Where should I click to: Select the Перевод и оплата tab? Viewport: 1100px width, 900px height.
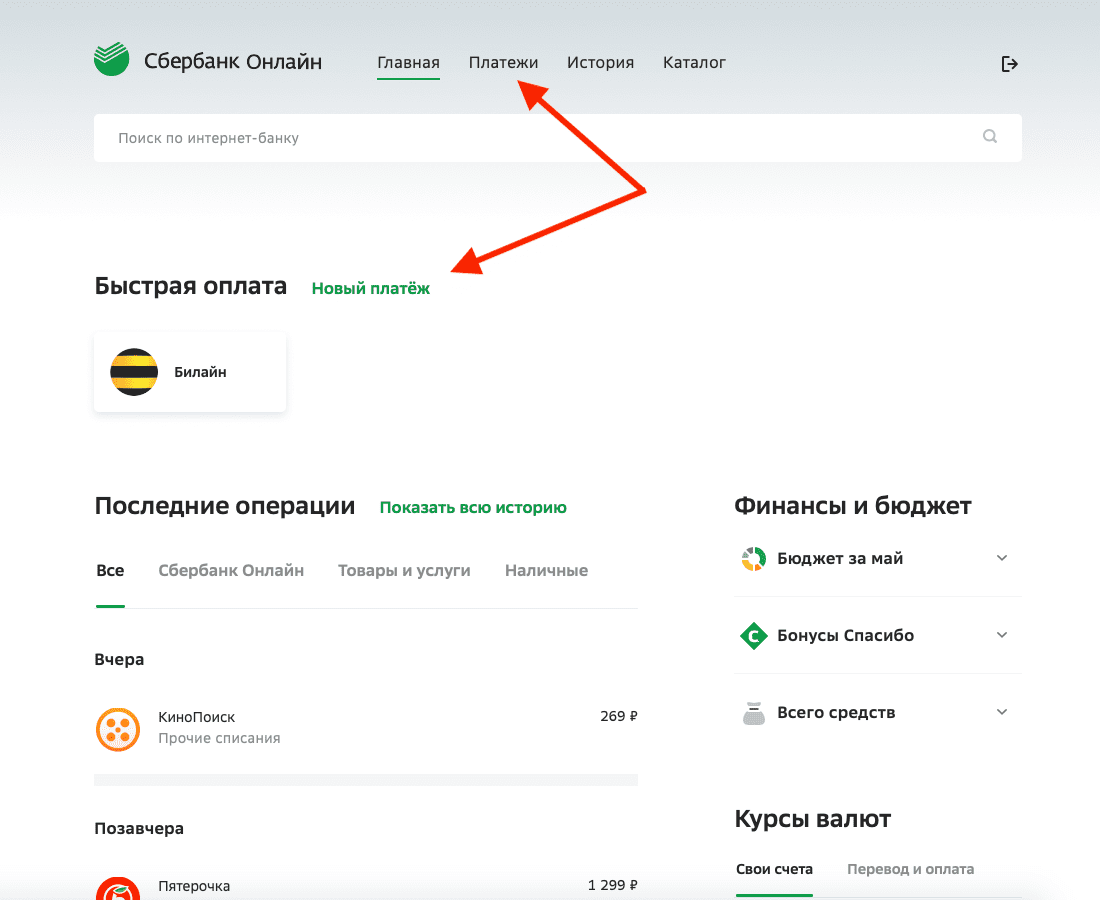tap(910, 869)
